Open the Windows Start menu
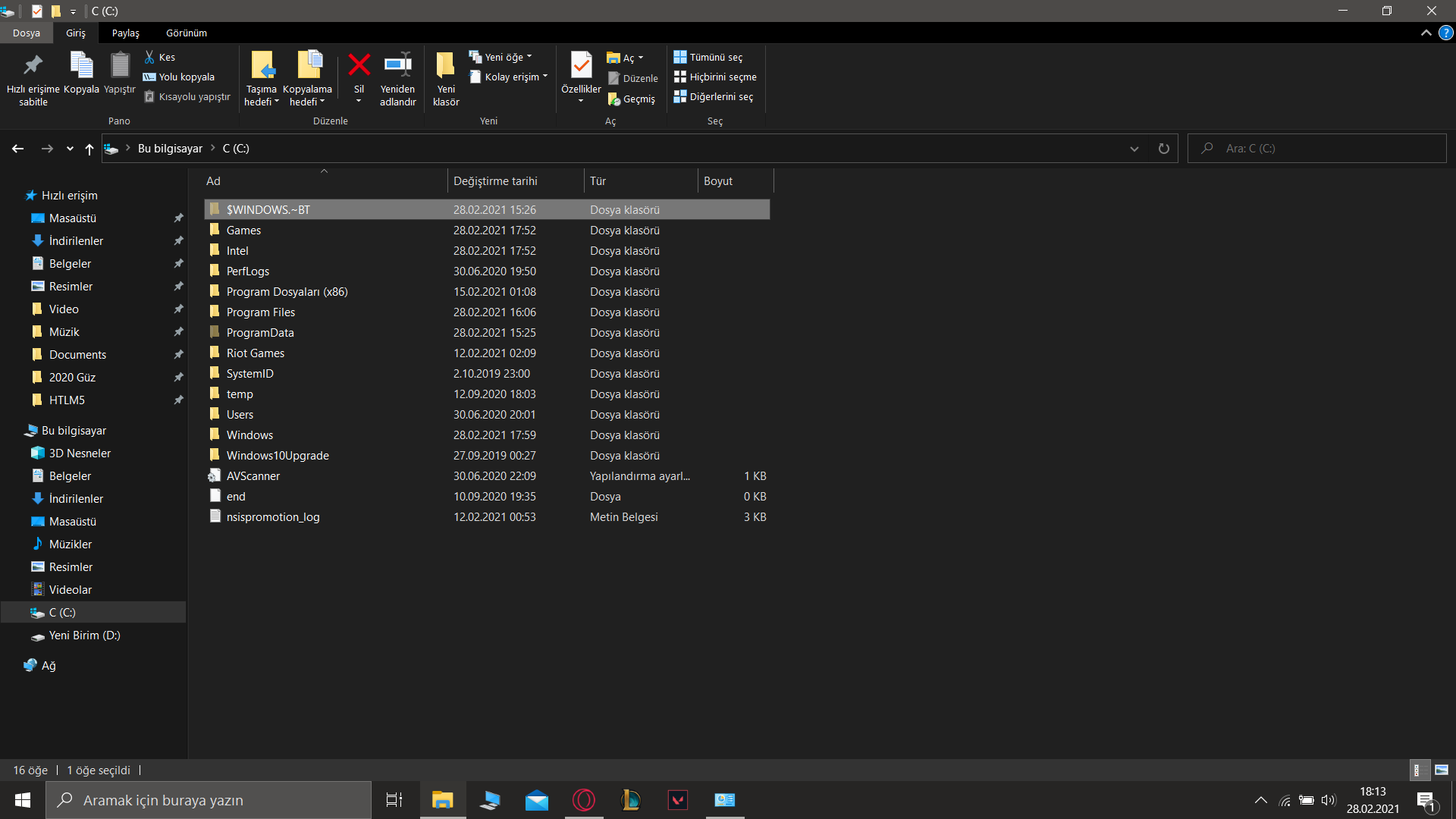 23,800
